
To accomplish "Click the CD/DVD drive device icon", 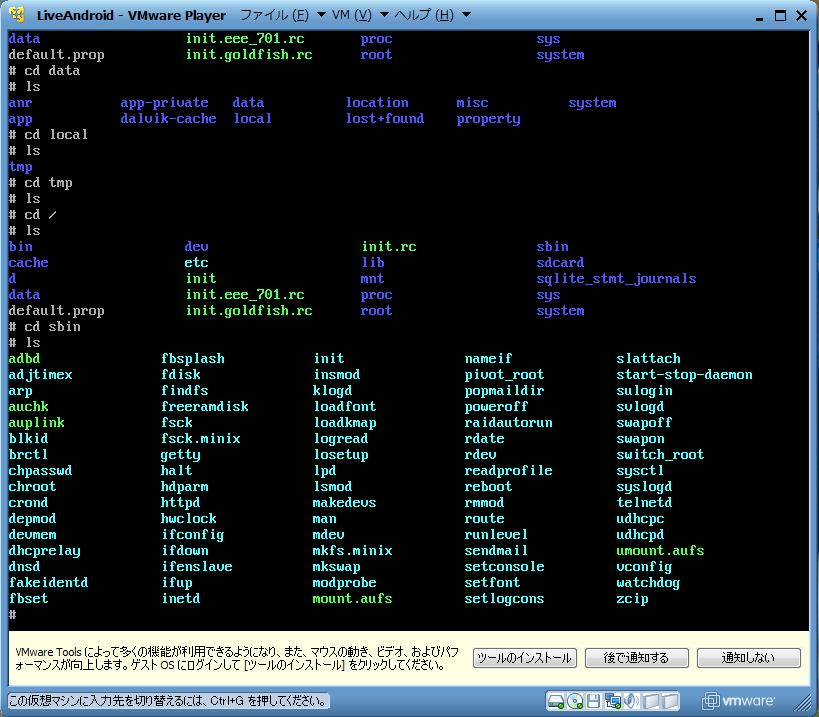I will (575, 701).
